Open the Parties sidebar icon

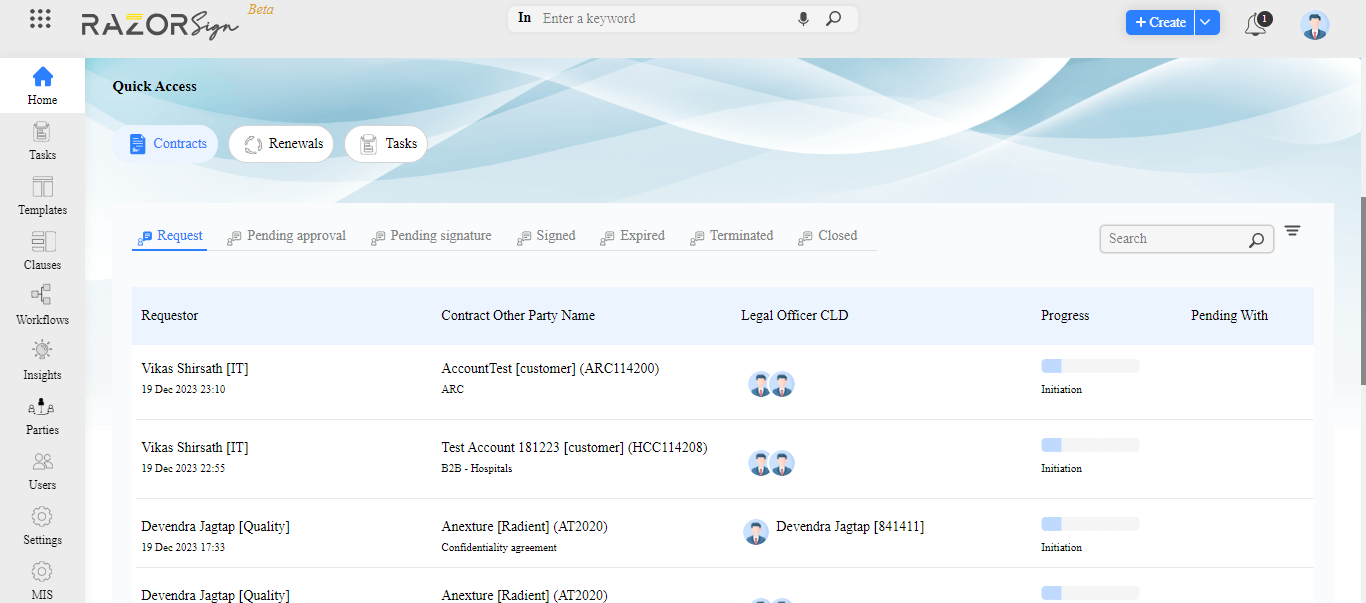click(41, 414)
